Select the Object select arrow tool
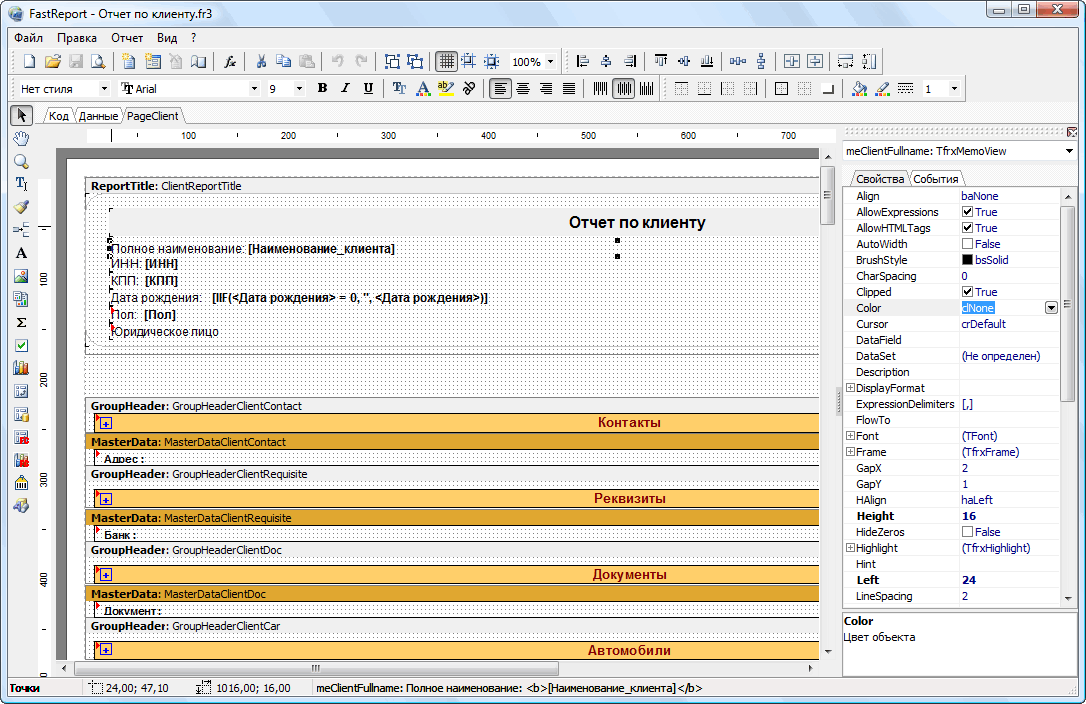 pos(21,115)
